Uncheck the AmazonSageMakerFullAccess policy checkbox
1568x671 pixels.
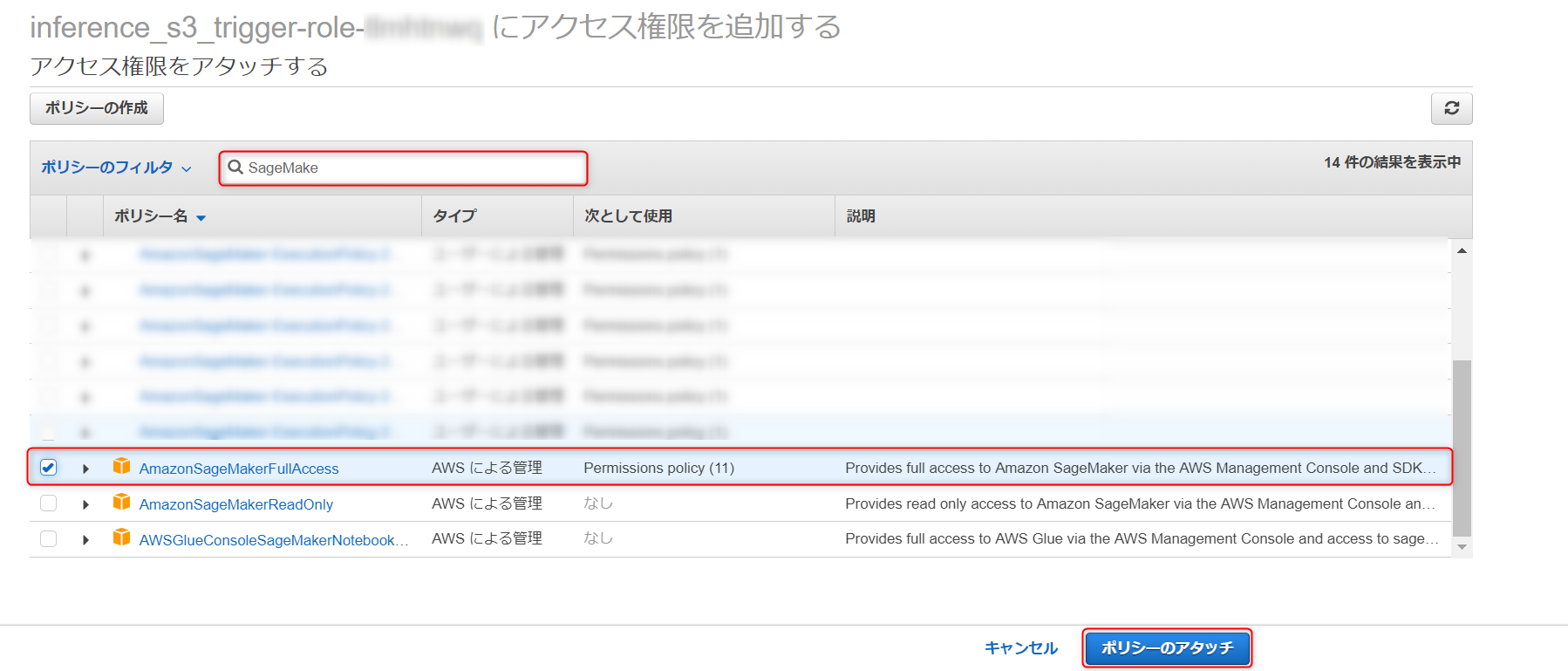[49, 468]
